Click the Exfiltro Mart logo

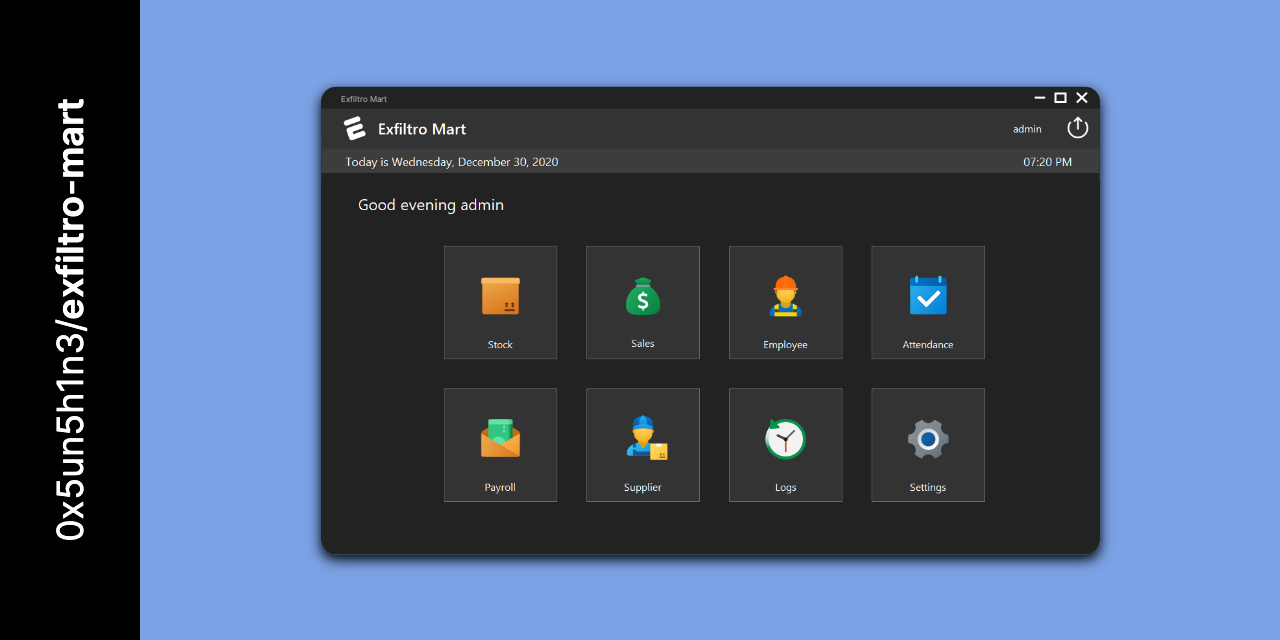coord(355,128)
